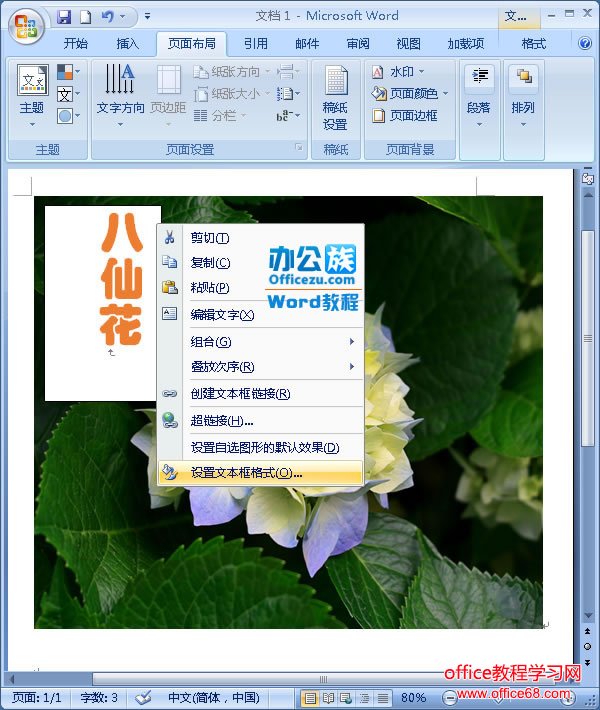
Task: Open the 水印 watermark dropdown
Action: (398, 72)
